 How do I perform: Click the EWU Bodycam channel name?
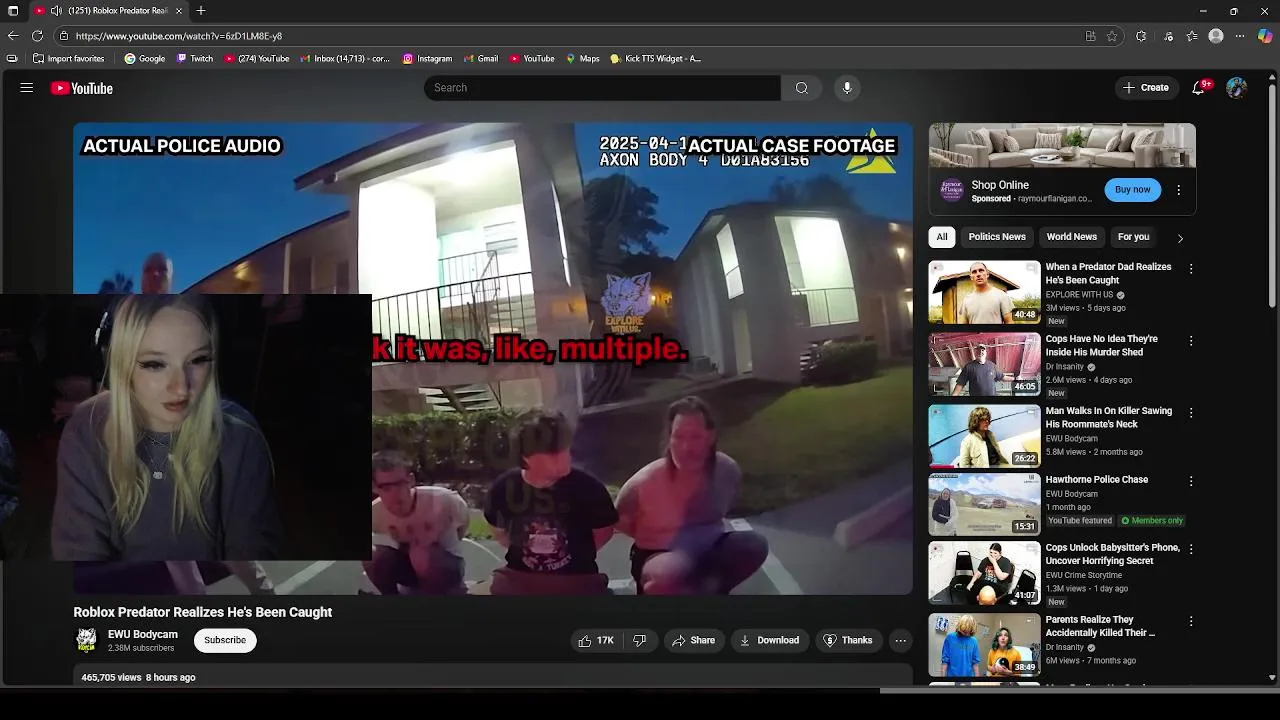[143, 634]
